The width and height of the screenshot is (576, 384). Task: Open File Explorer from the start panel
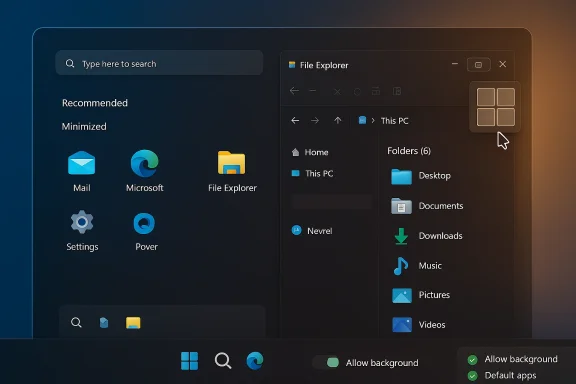point(231,162)
